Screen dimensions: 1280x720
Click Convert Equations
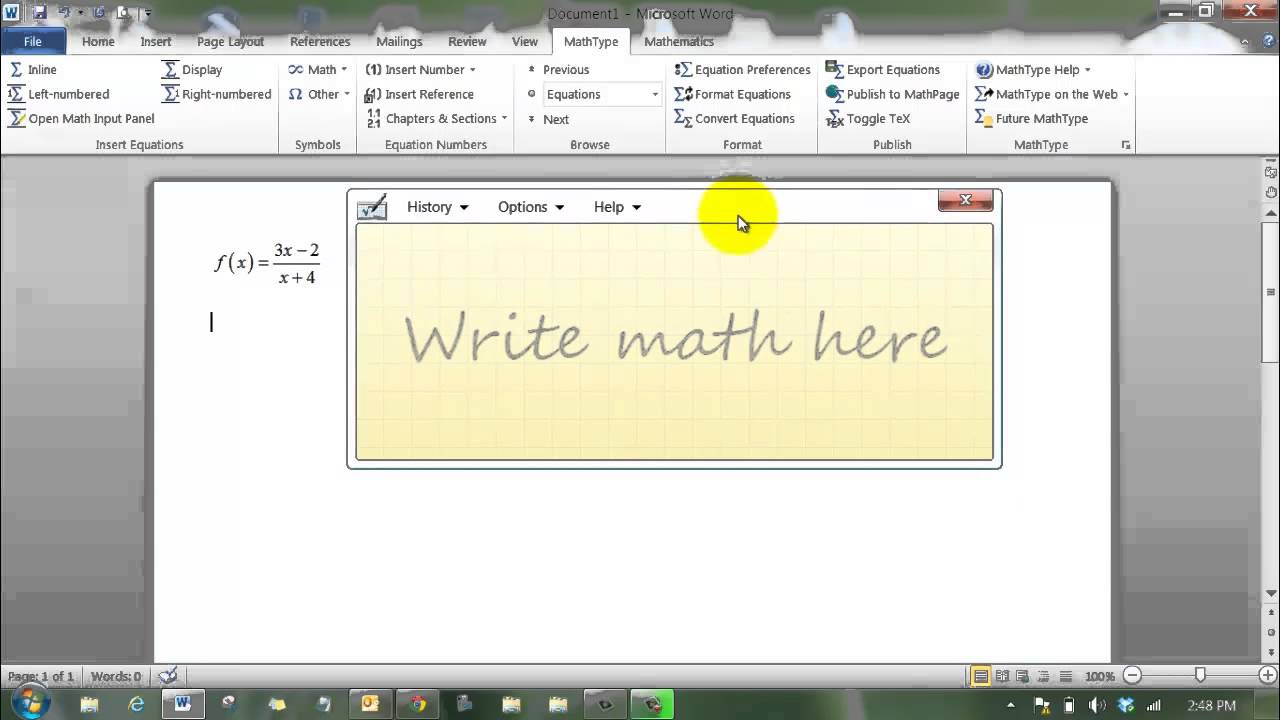[x=734, y=118]
